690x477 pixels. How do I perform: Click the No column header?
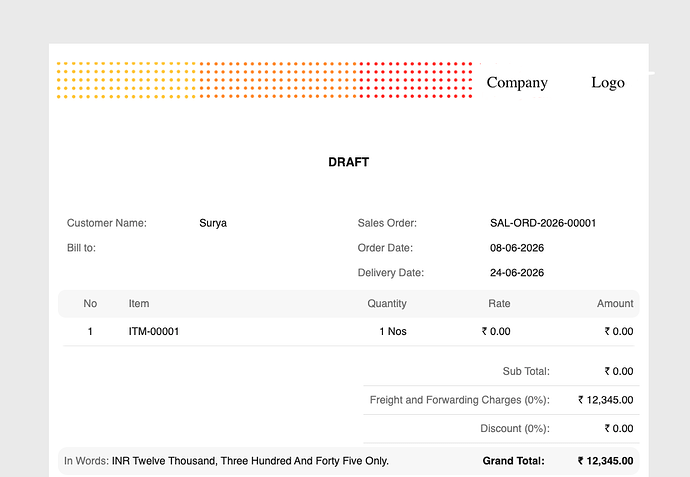[x=90, y=304]
